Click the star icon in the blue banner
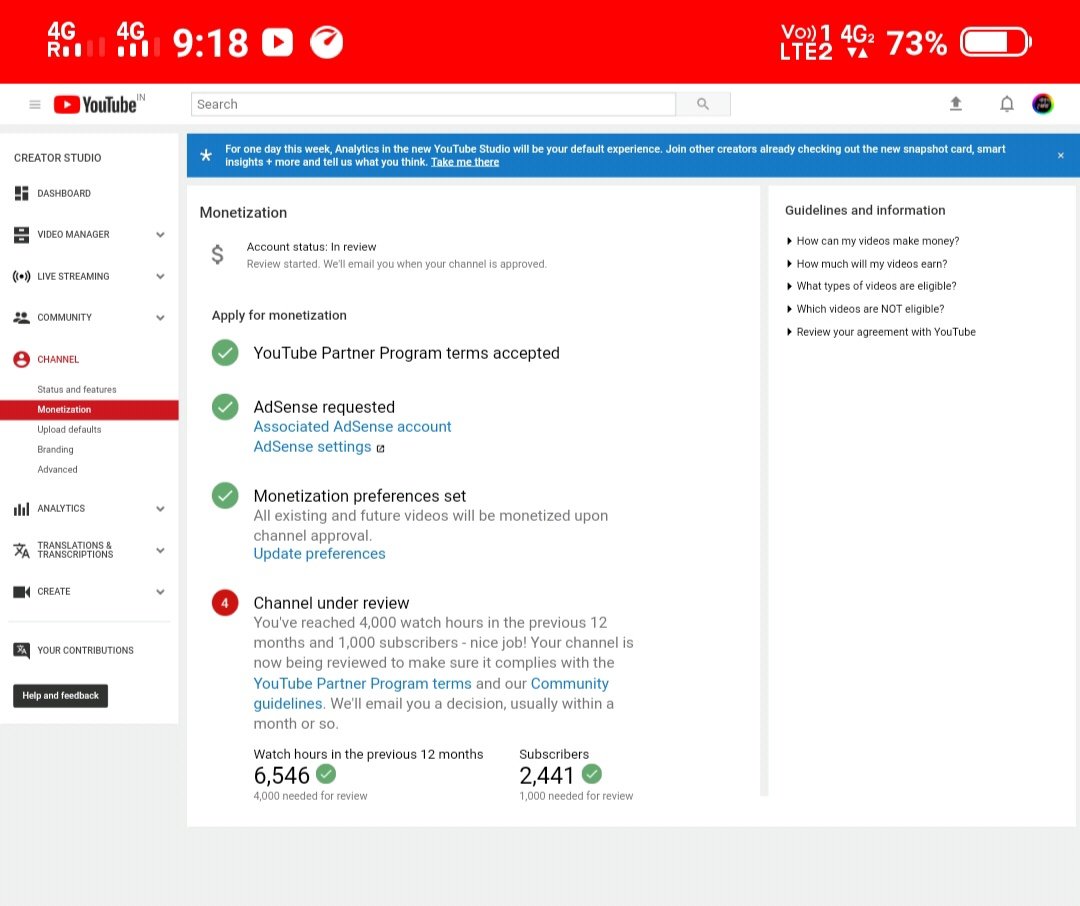Image resolution: width=1080 pixels, height=906 pixels. [206, 155]
